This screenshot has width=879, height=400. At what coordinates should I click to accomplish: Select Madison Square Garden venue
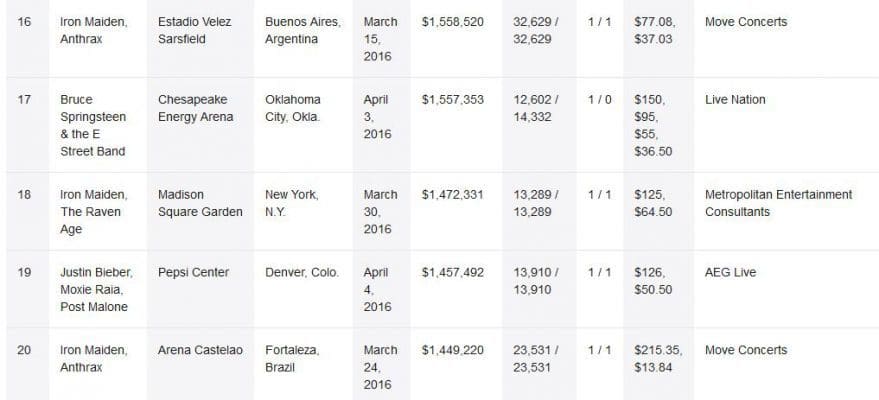coord(200,203)
